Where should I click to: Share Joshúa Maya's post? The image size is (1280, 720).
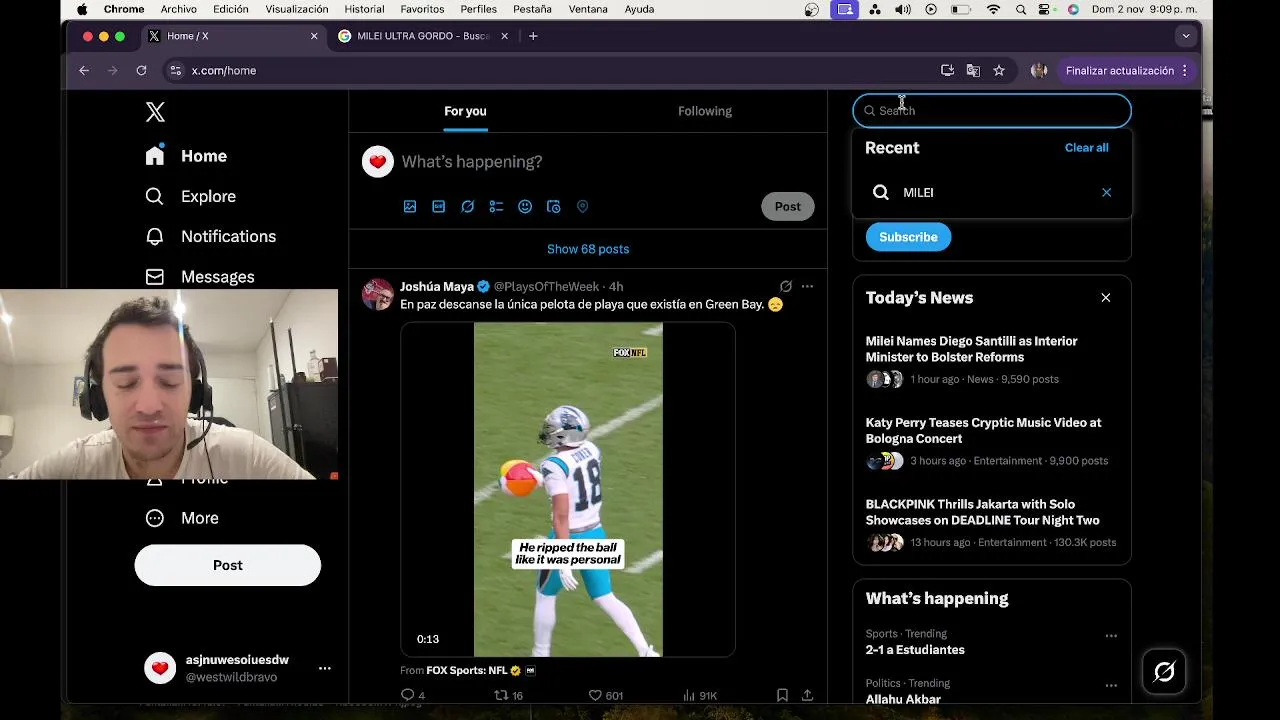pos(807,695)
